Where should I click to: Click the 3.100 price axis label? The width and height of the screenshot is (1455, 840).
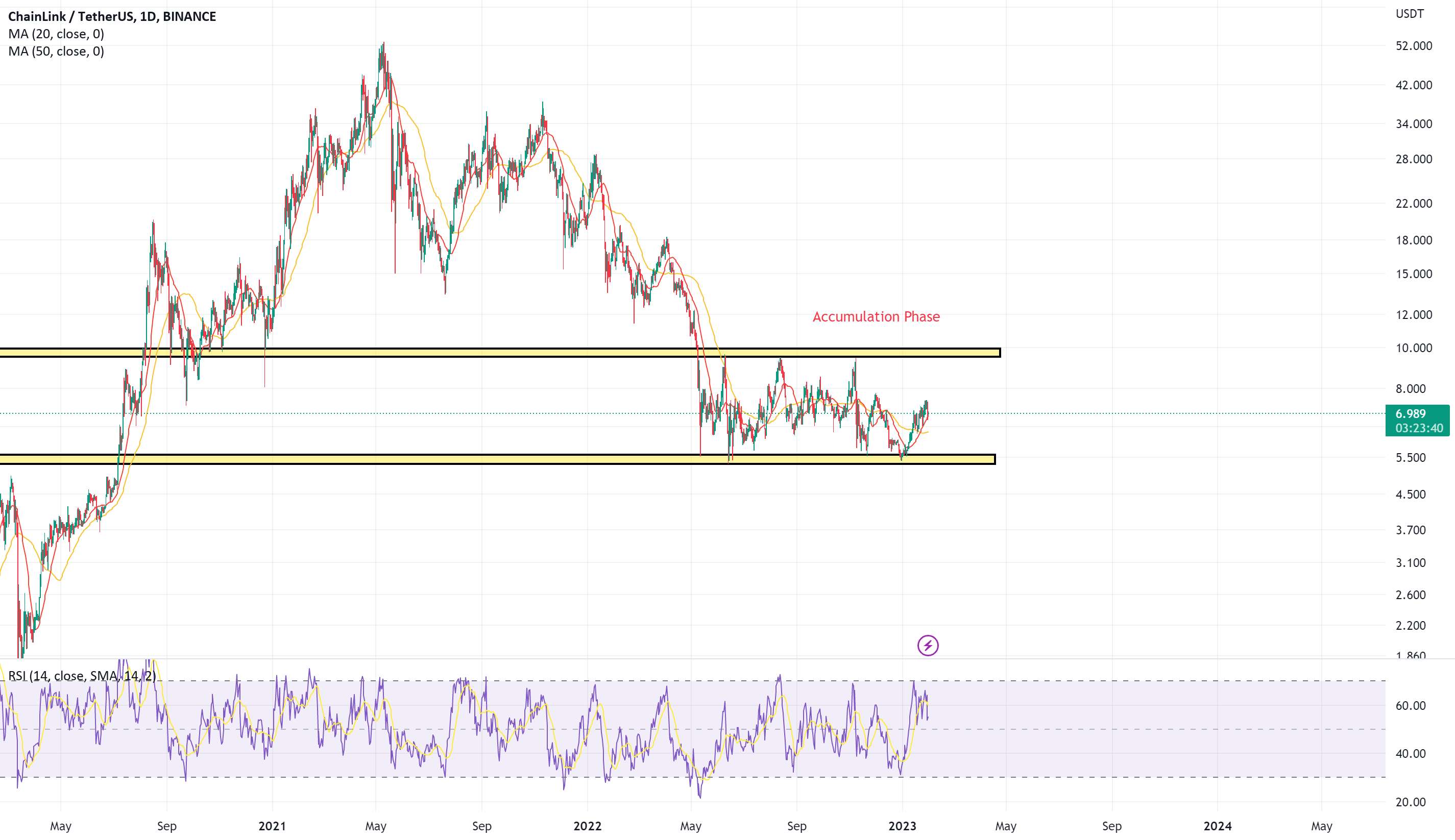1411,563
